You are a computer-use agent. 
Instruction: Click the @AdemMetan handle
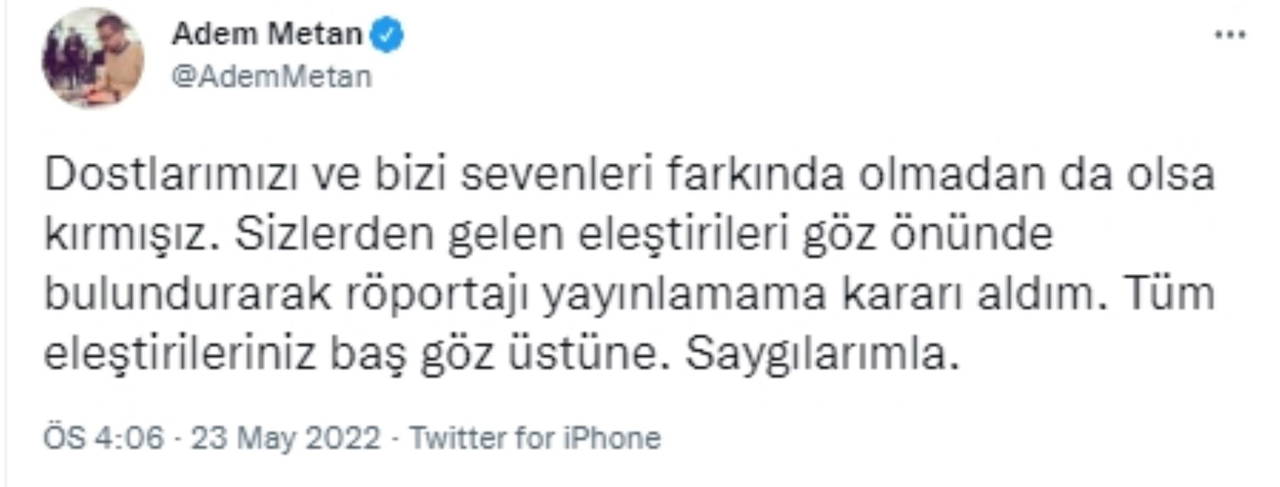[x=271, y=76]
